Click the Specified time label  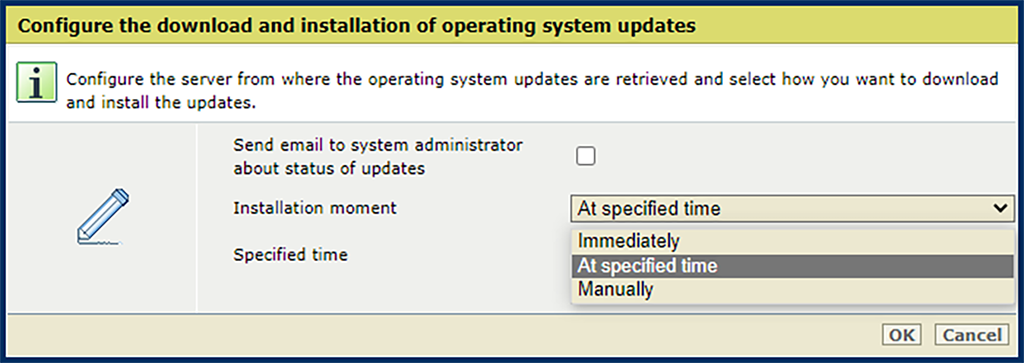click(x=291, y=255)
